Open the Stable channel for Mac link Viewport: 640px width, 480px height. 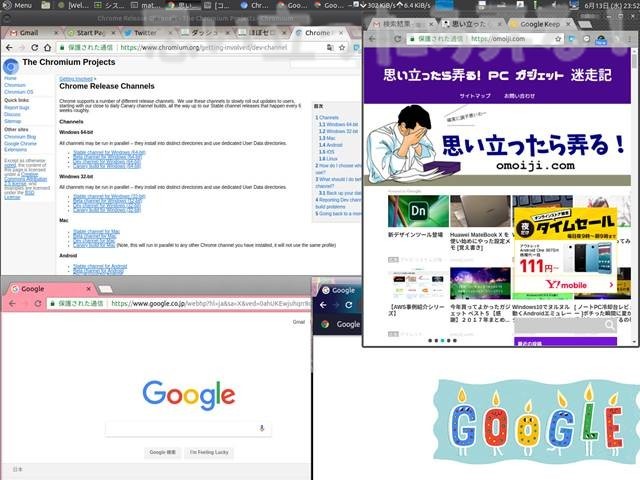pos(96,231)
